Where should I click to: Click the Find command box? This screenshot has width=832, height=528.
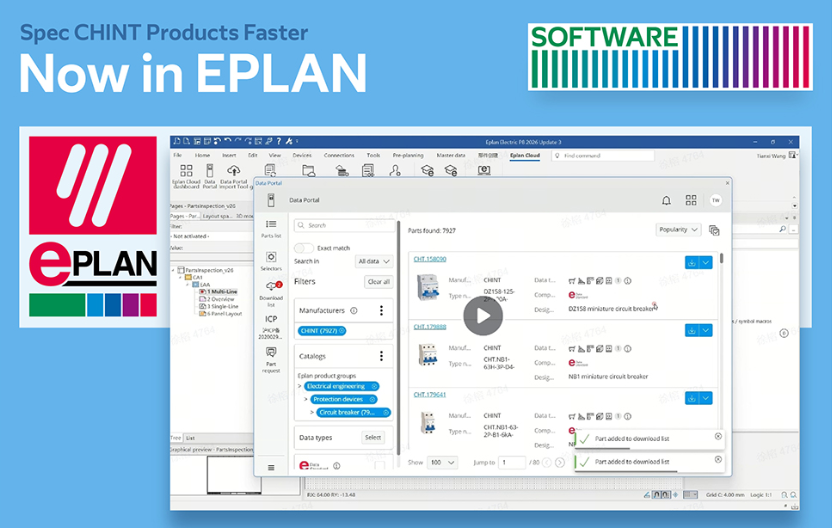(x=603, y=155)
